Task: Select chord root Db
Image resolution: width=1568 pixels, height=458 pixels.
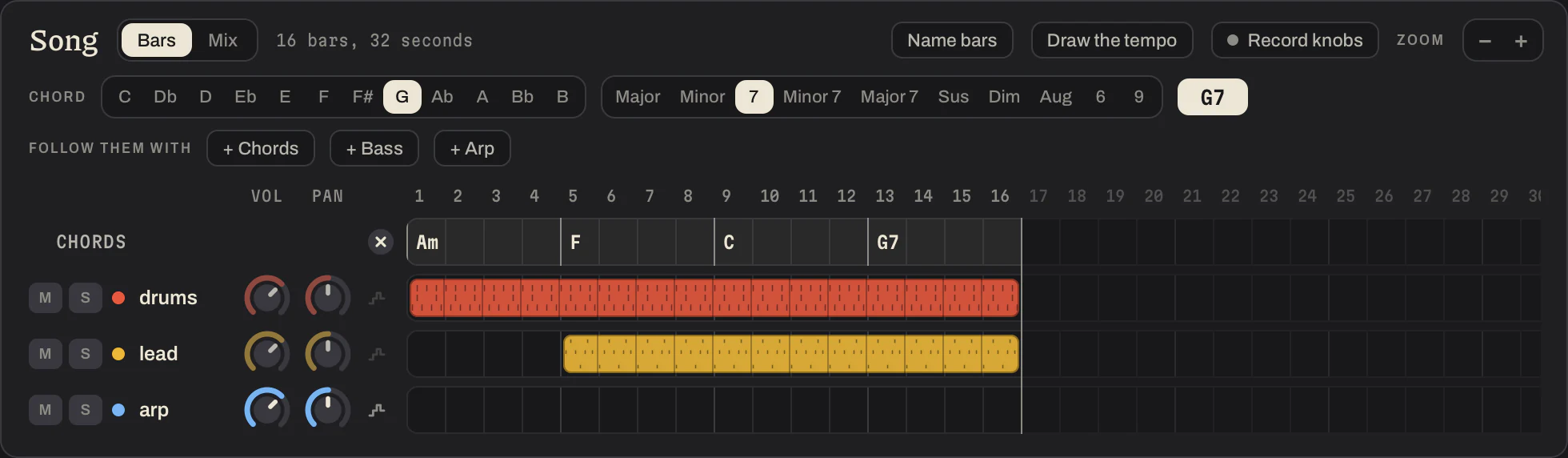Action: pyautogui.click(x=165, y=97)
